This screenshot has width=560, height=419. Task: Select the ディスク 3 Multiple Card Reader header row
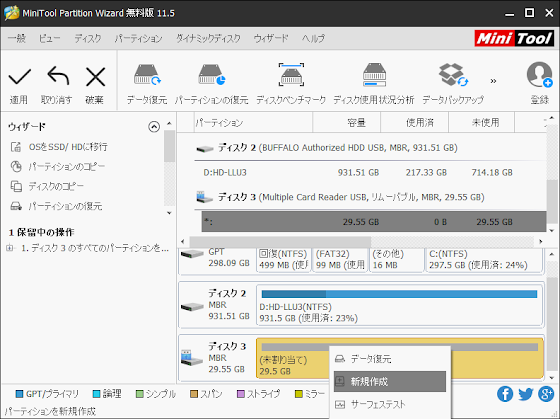[x=370, y=197]
